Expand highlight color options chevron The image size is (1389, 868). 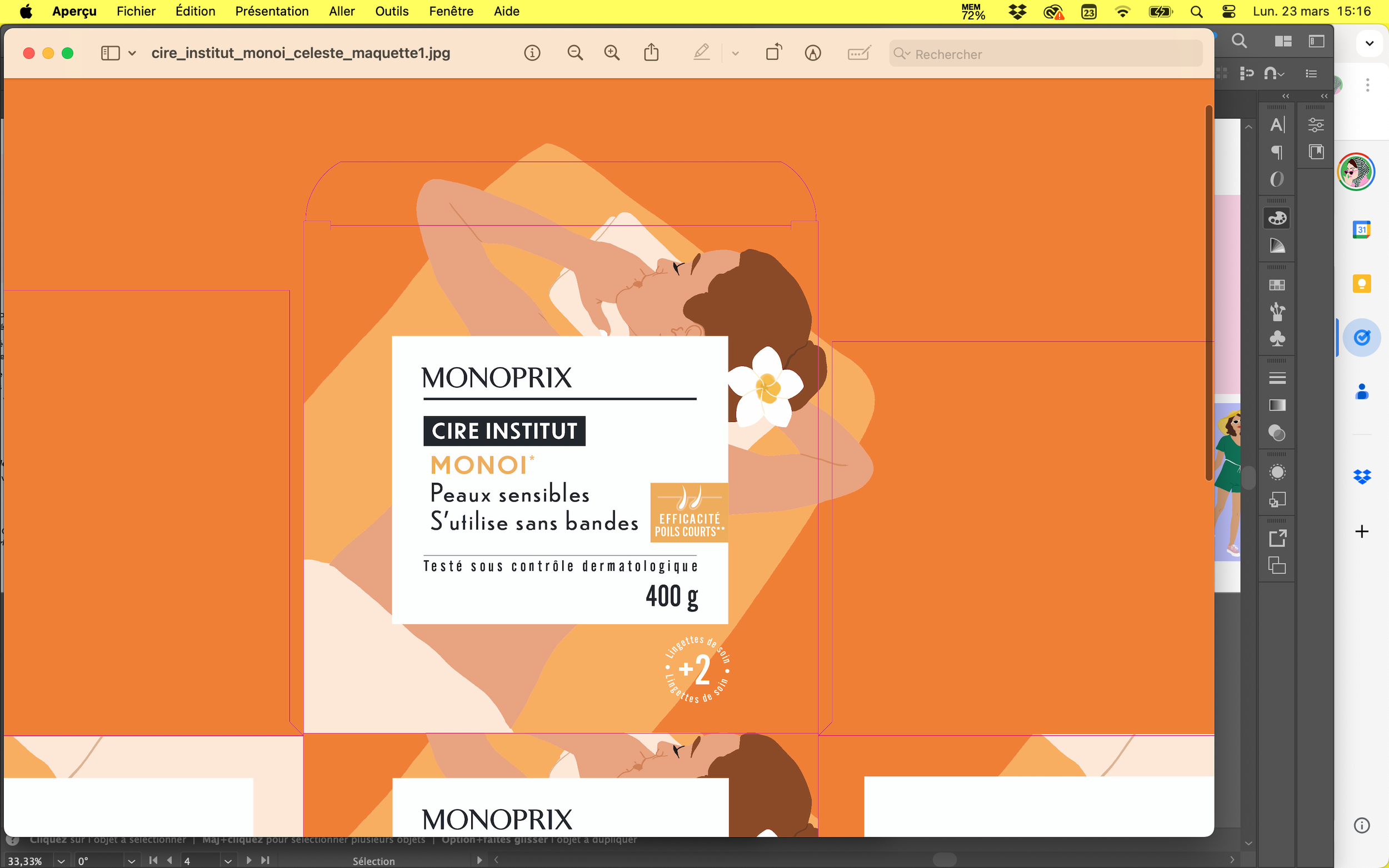pos(736,53)
